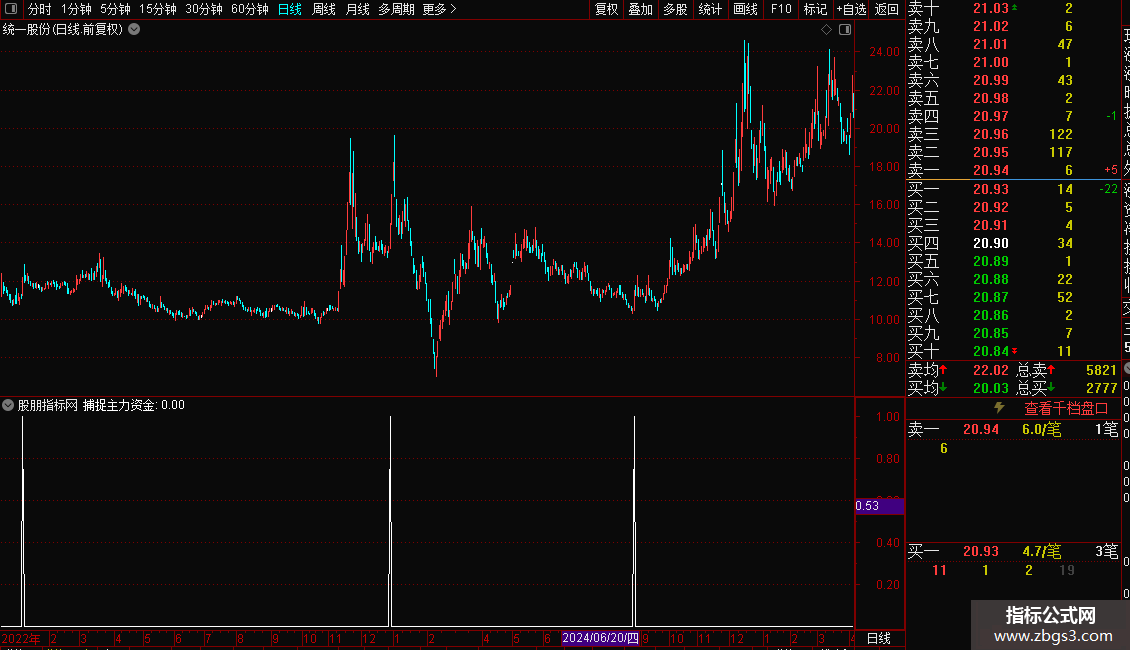Open F10 company information
Viewport: 1130px width, 650px height.
[780, 9]
